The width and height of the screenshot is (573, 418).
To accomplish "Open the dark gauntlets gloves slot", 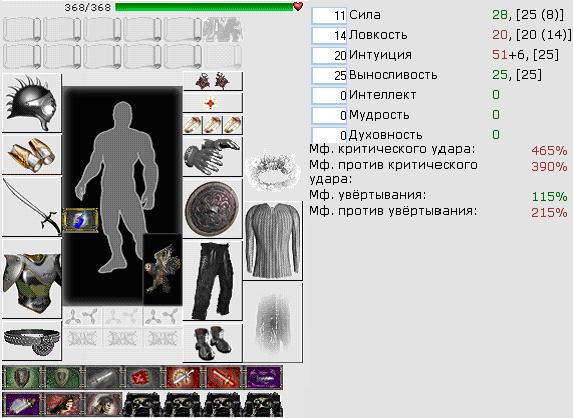I will (213, 156).
